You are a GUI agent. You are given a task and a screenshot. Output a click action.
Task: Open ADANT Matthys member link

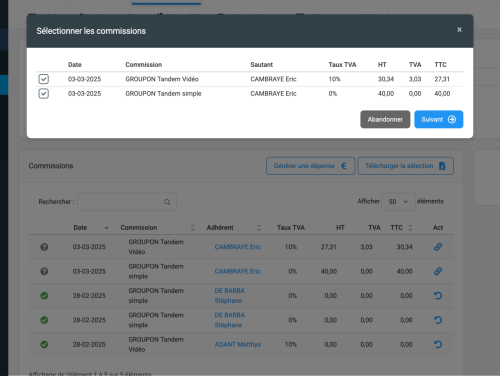[238, 344]
